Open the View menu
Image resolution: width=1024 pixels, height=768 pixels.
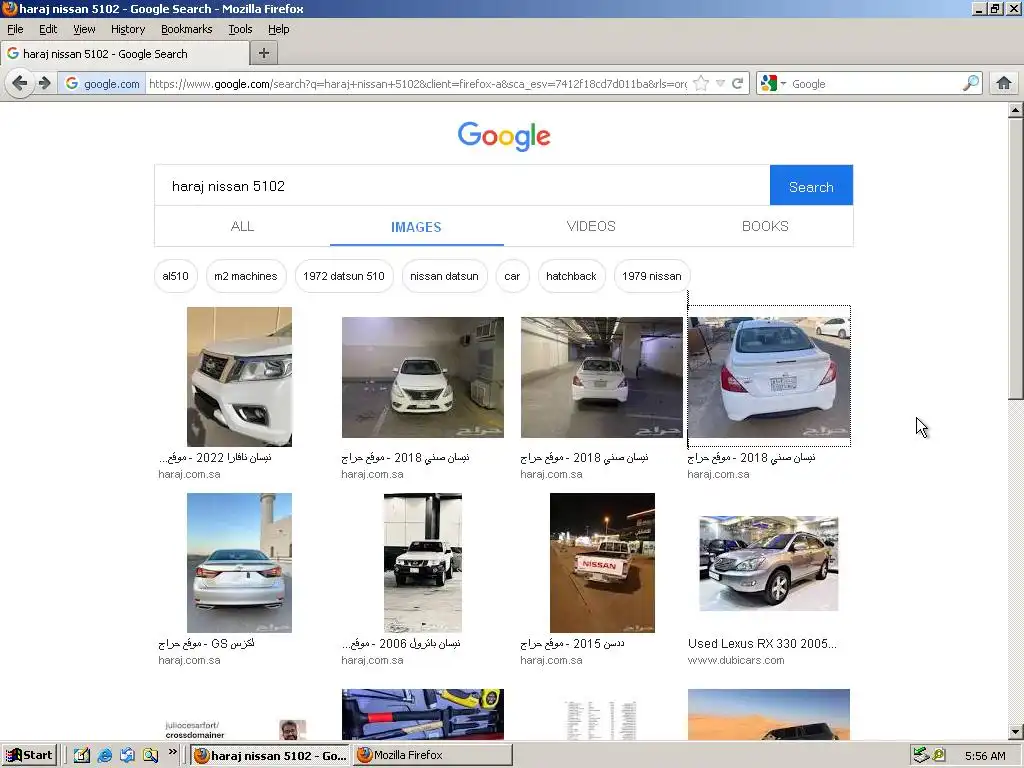coord(84,29)
